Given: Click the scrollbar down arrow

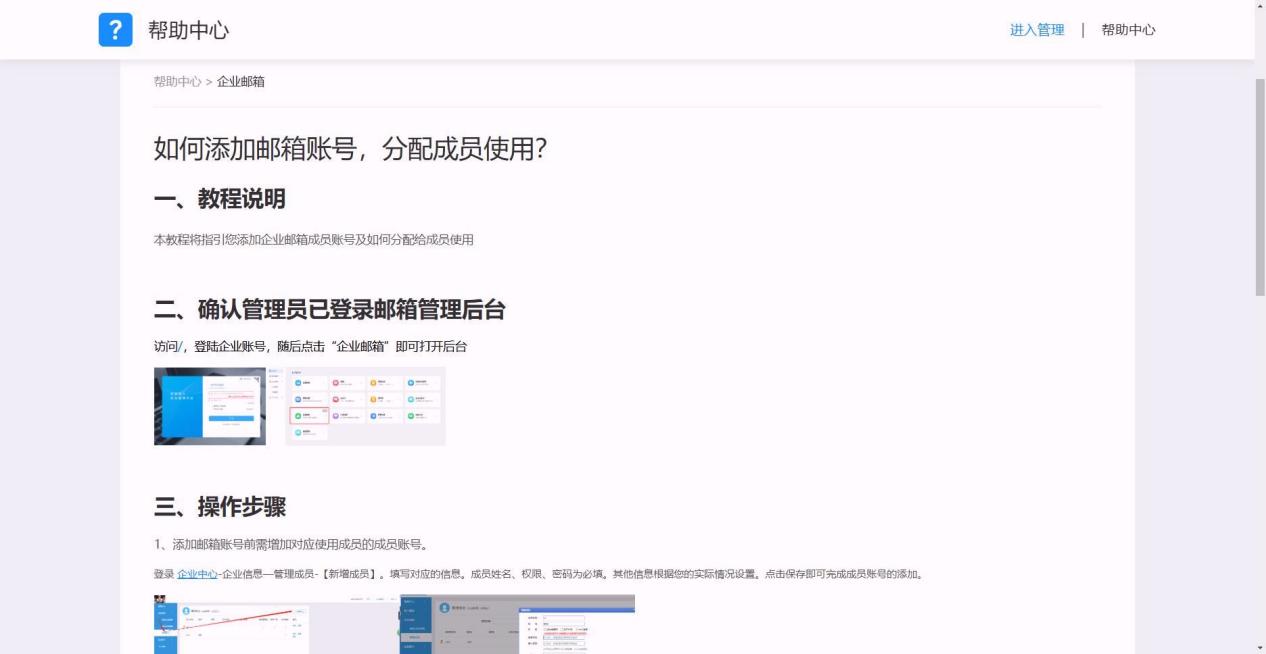Looking at the screenshot, I should [x=1259, y=647].
